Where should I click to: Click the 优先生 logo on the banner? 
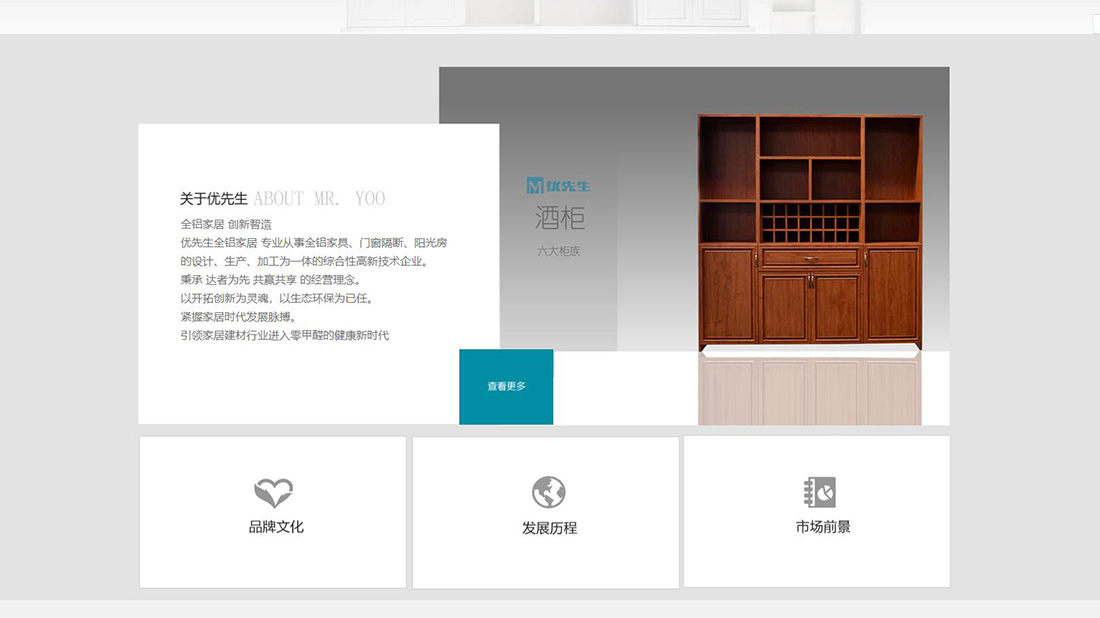tap(558, 186)
